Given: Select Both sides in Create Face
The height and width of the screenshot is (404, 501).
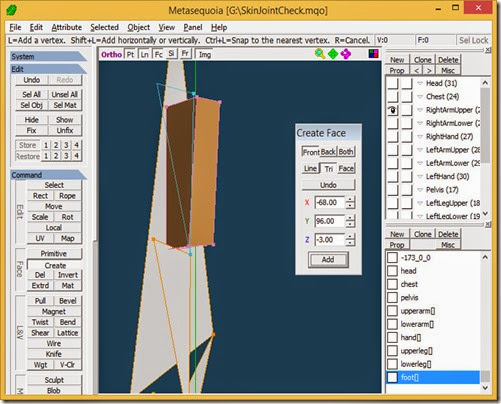Looking at the screenshot, I should point(346,152).
